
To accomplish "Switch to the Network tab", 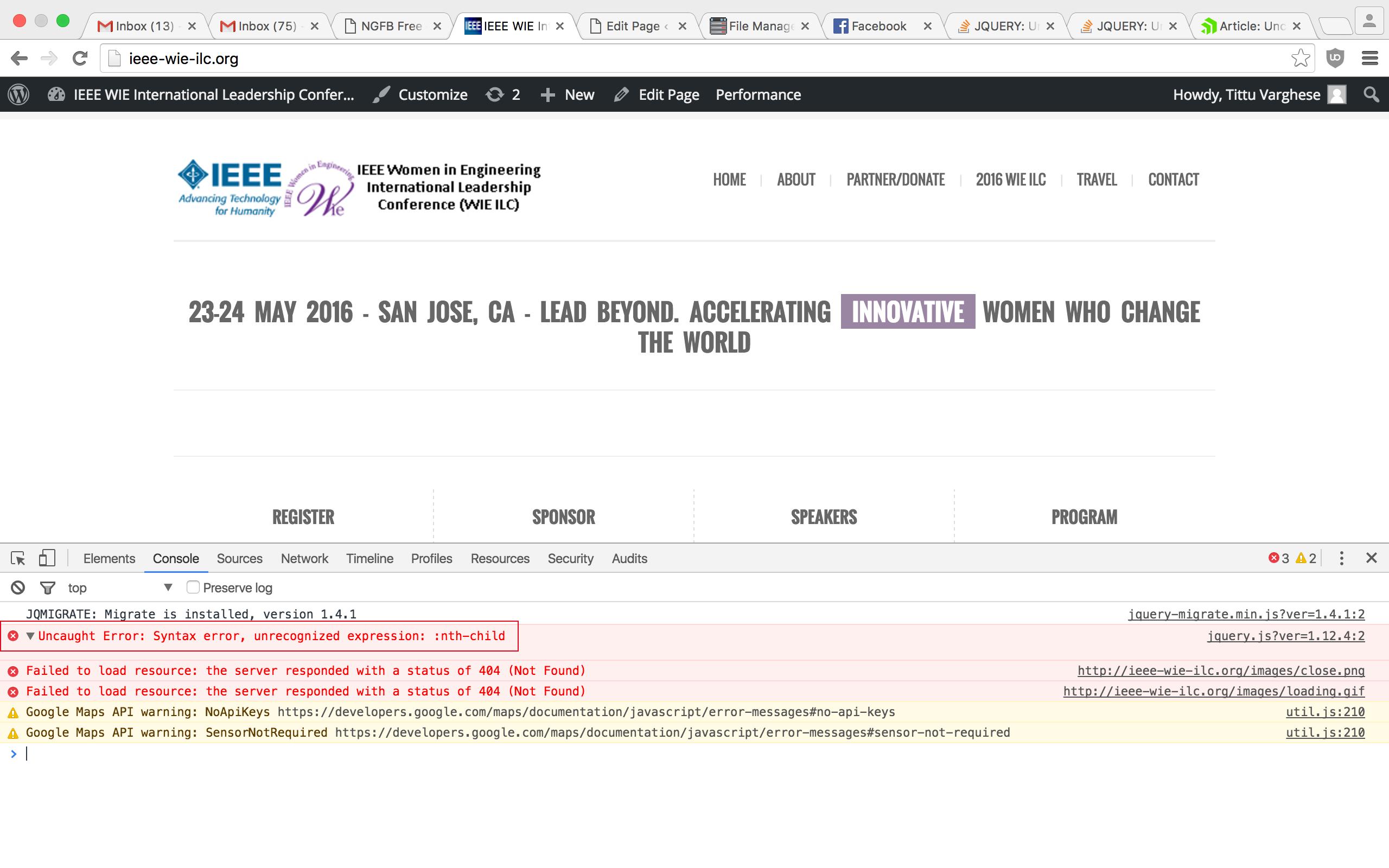I will pyautogui.click(x=304, y=558).
